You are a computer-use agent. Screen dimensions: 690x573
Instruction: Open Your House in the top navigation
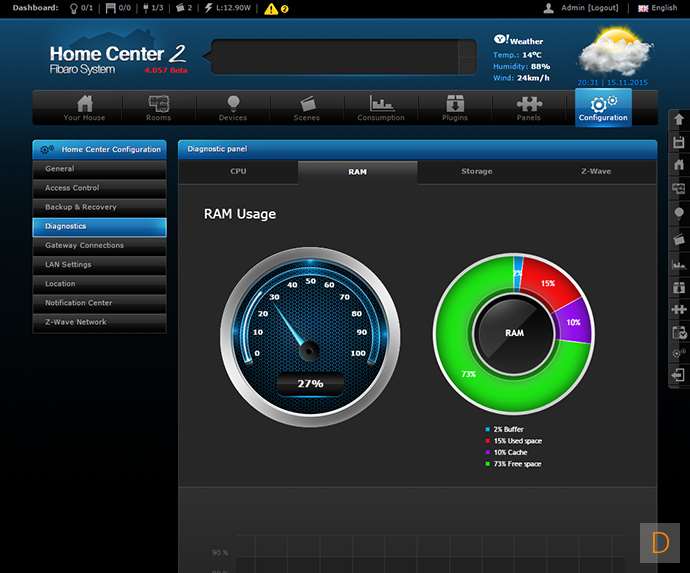84,107
